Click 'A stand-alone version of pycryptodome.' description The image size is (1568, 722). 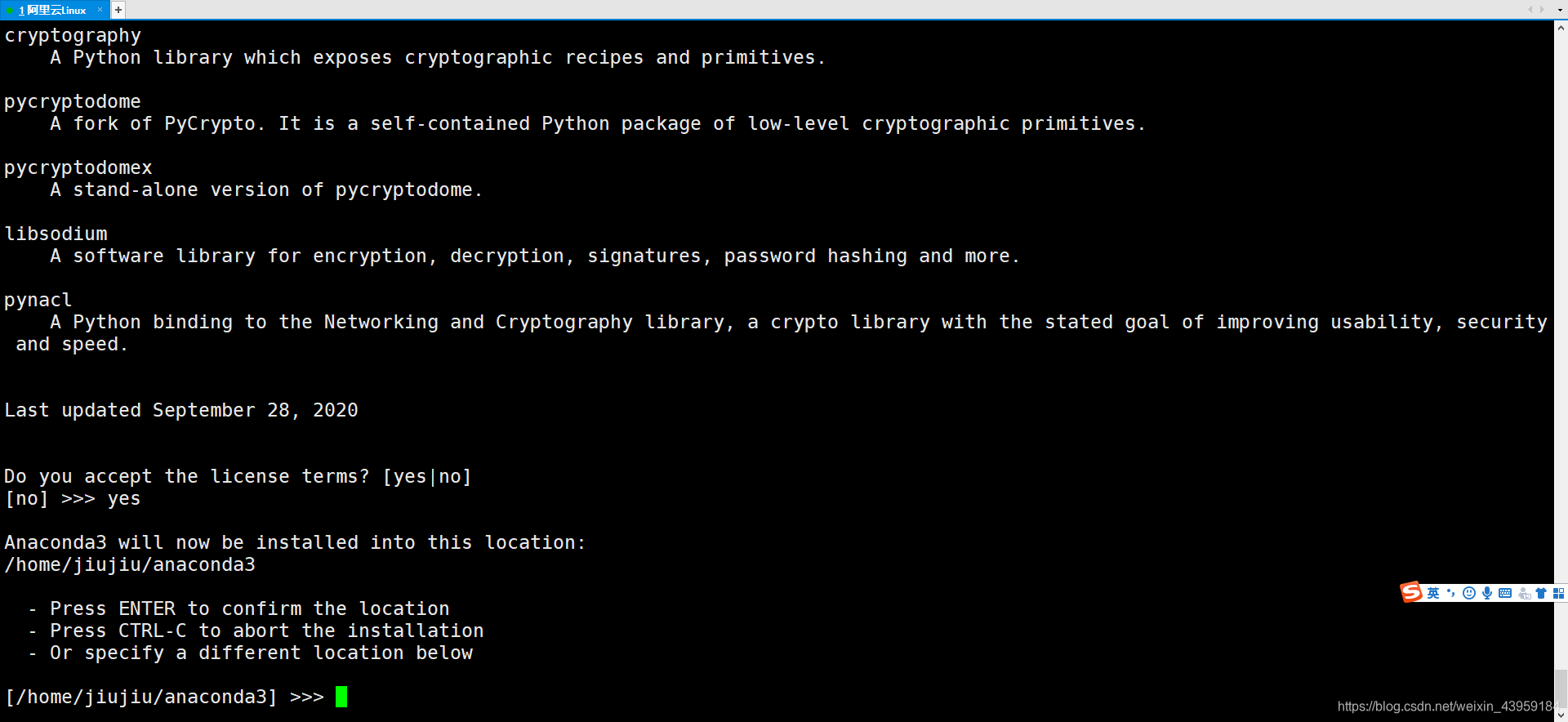tap(266, 189)
